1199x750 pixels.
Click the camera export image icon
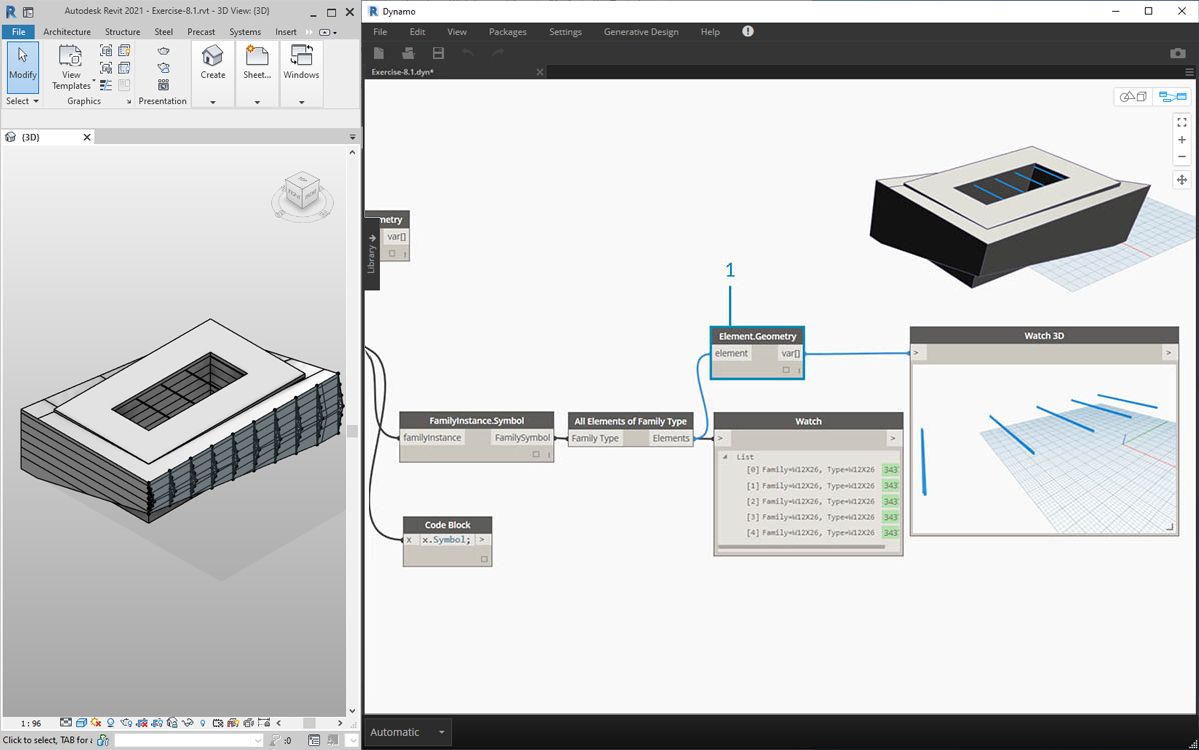coord(1178,53)
